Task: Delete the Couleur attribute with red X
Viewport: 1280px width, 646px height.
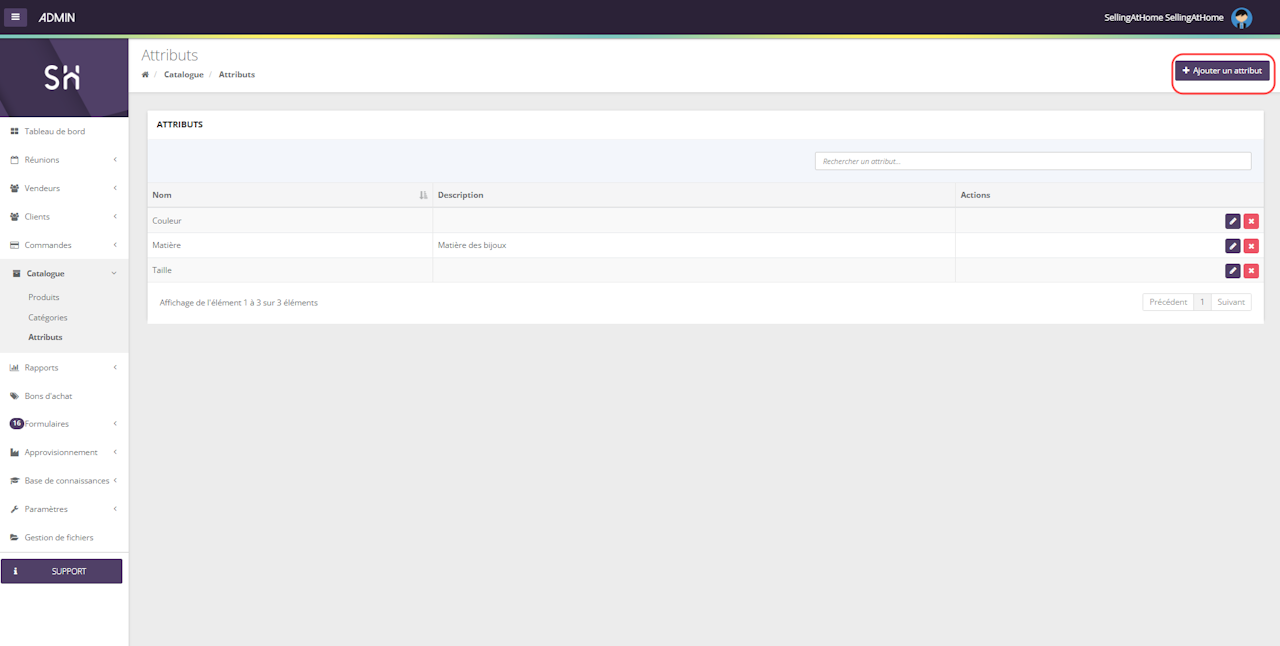Action: 1251,221
